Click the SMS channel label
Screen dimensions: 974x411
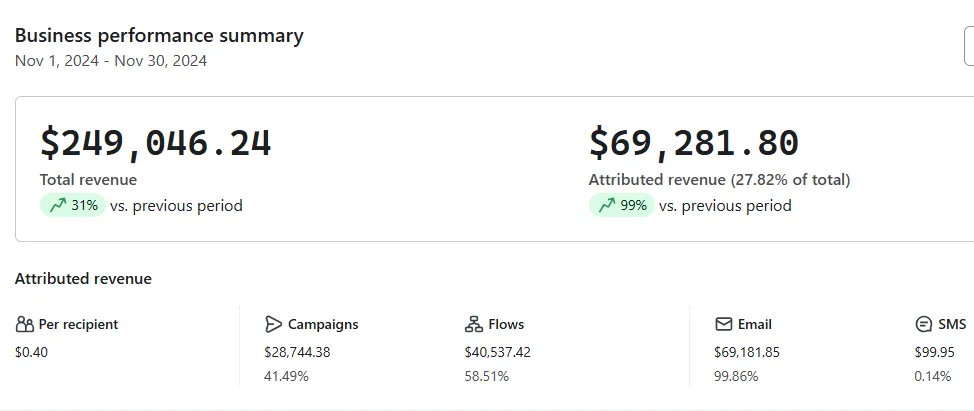952,325
